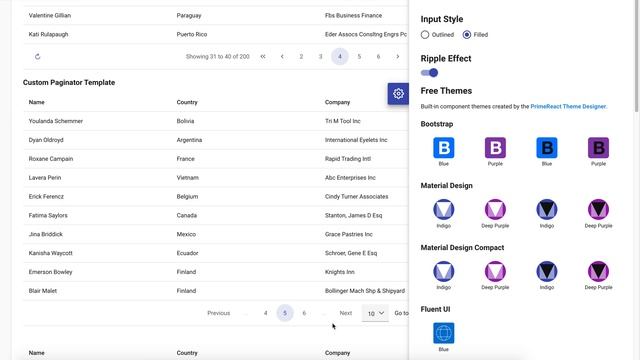Select Bootstrap light Blue theme icon

(444, 148)
